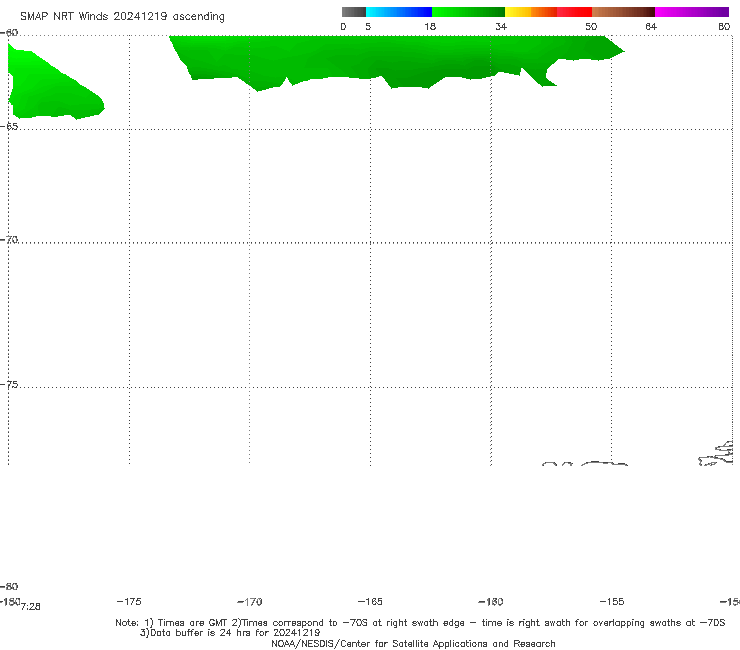Image resolution: width=740 pixels, height=650 pixels.
Task: Click the title "SMAP NRT Winds 20241219 ascending"
Action: (x=122, y=17)
